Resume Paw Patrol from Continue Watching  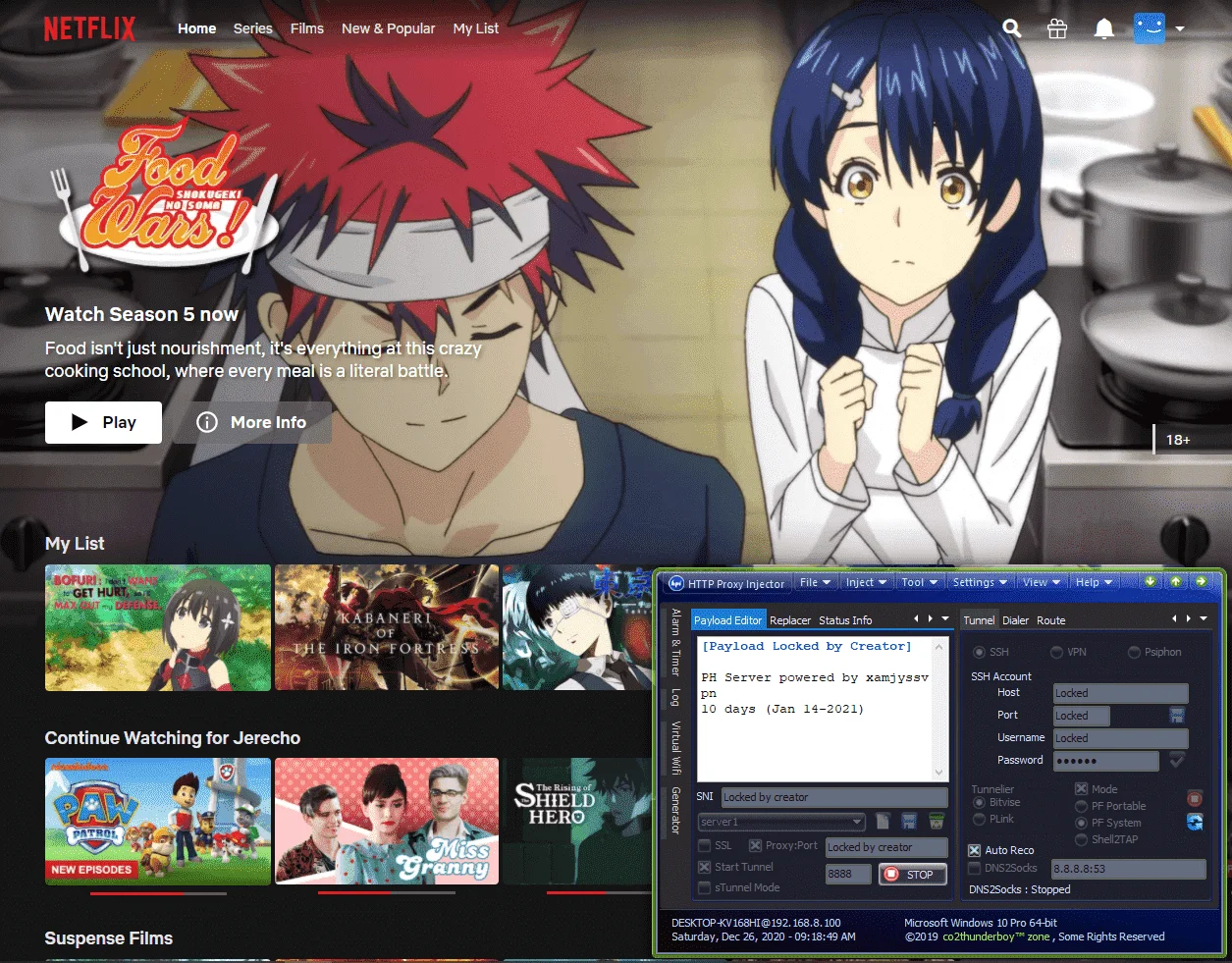coord(158,821)
